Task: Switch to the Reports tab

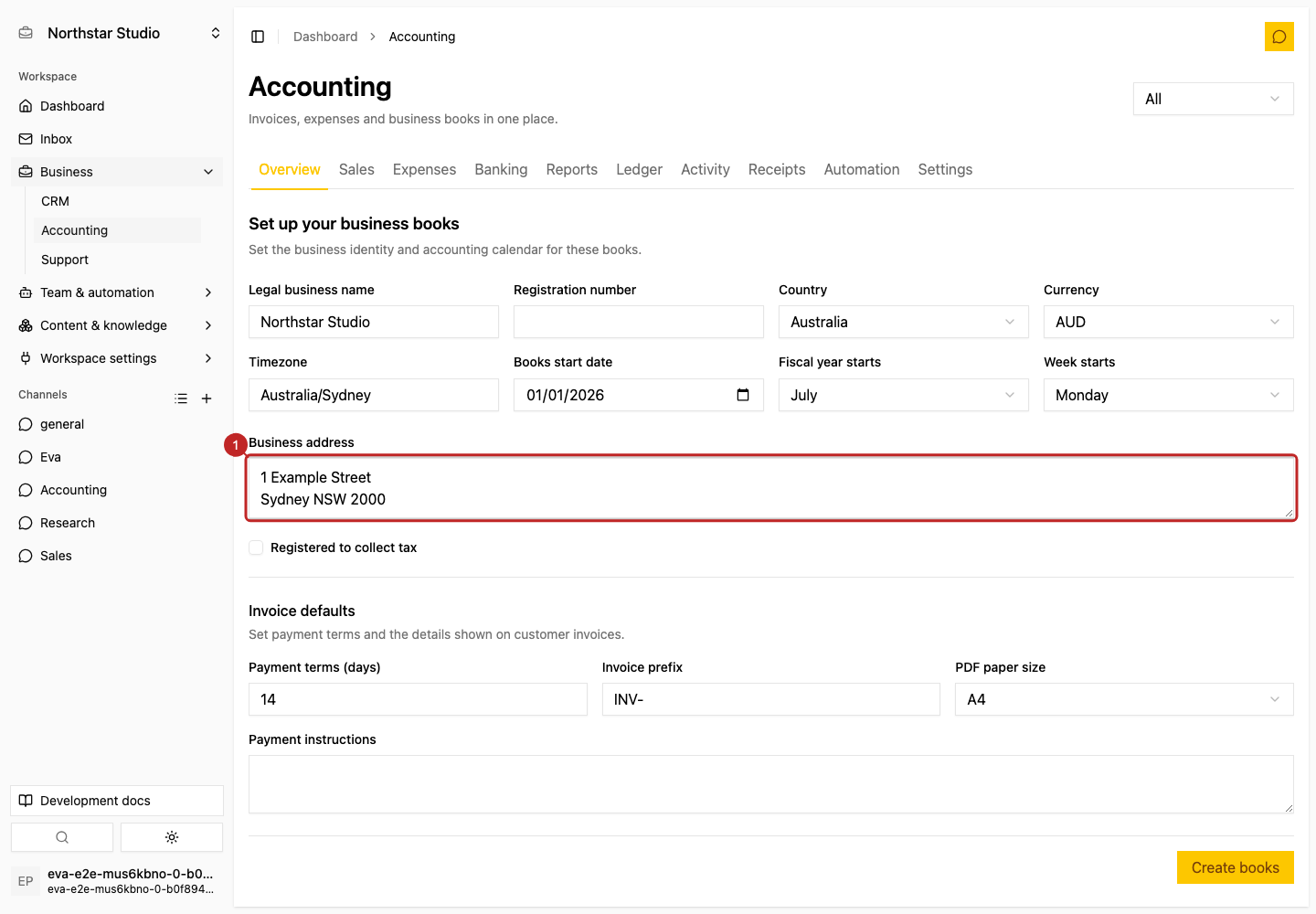Action: pyautogui.click(x=572, y=170)
